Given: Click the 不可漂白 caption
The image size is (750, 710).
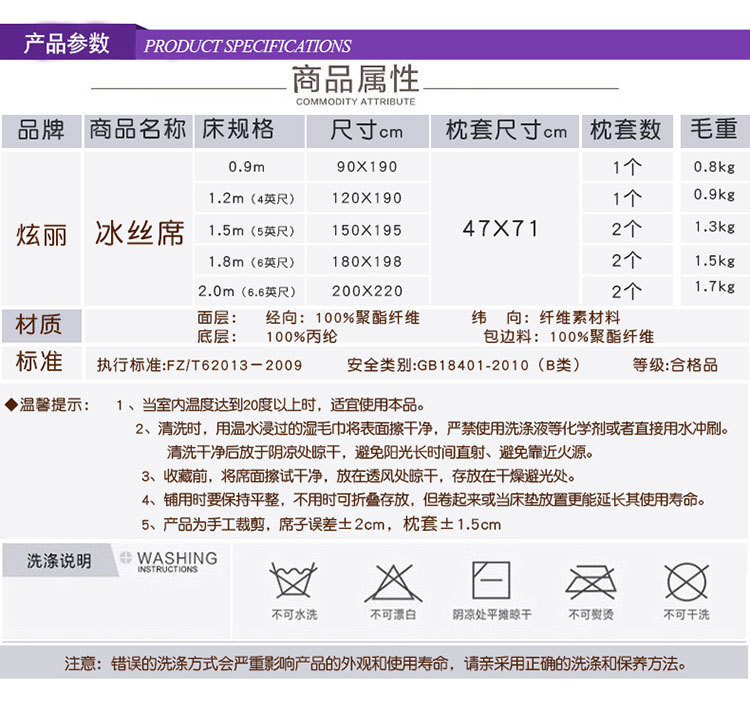Looking at the screenshot, I should coord(393,614).
